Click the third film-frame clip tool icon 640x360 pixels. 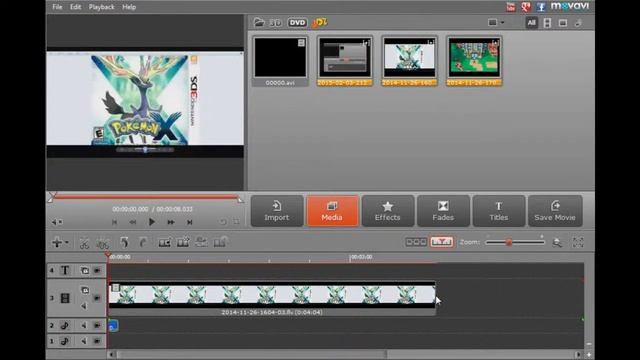(201, 242)
